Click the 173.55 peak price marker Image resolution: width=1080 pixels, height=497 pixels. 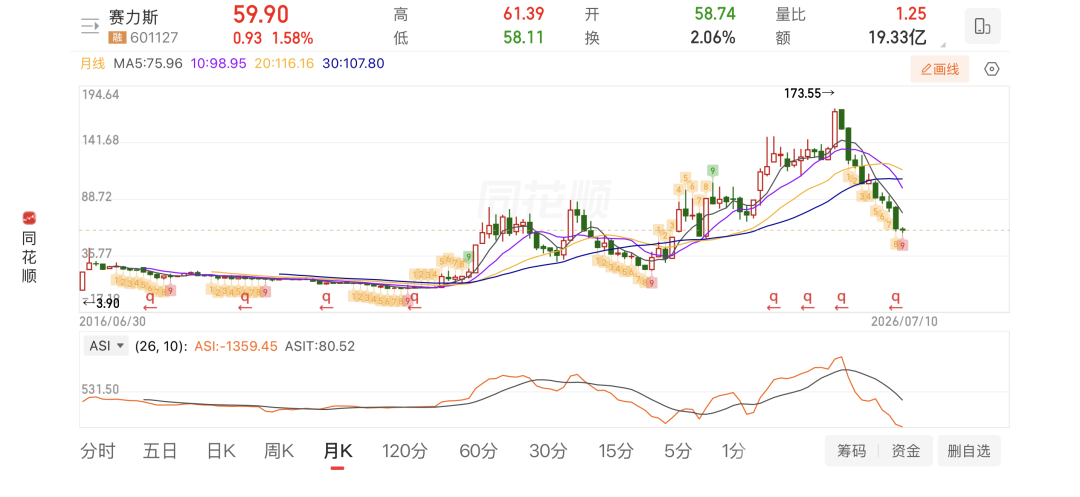pos(809,93)
